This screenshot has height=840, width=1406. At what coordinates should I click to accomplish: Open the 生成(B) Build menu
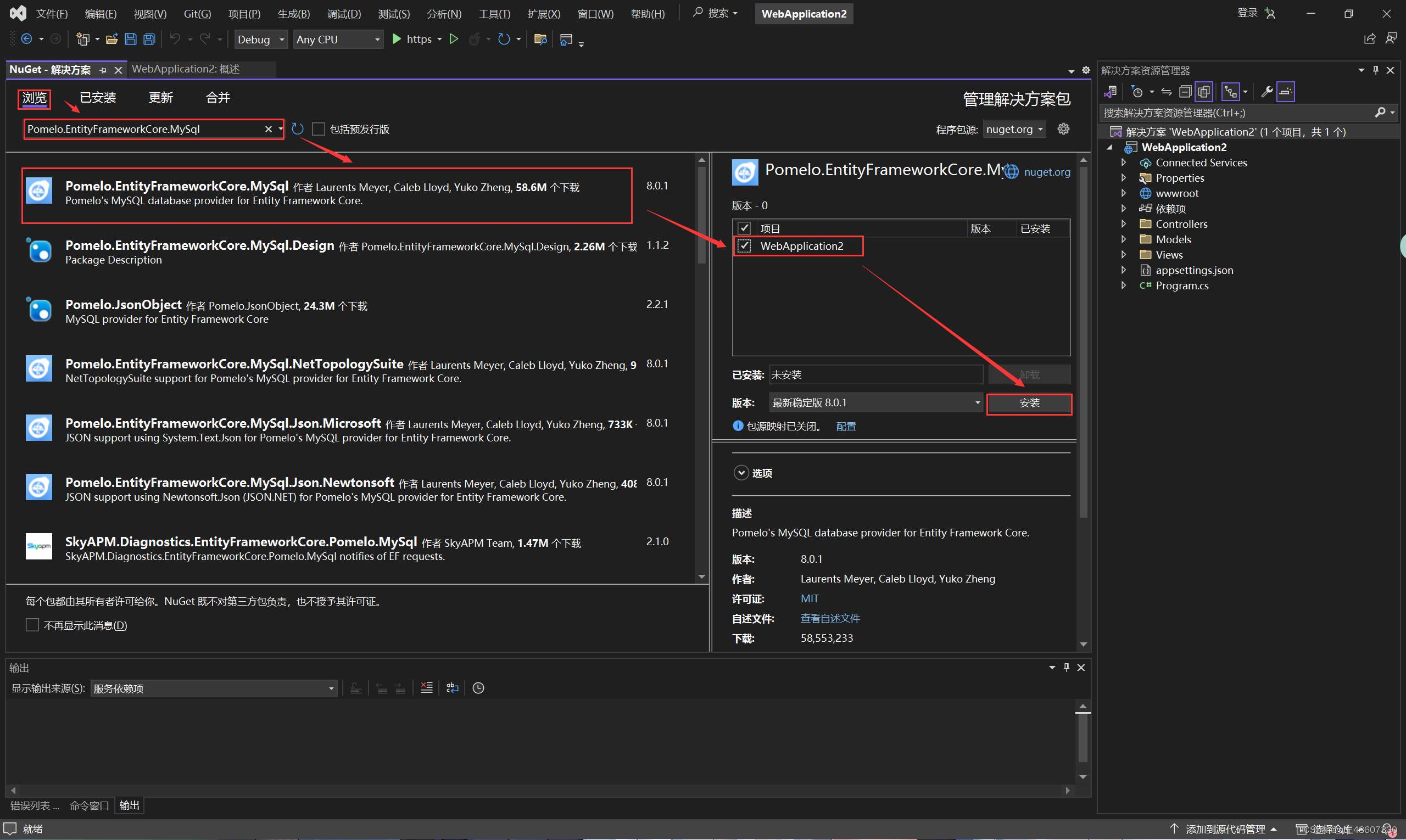click(x=293, y=14)
